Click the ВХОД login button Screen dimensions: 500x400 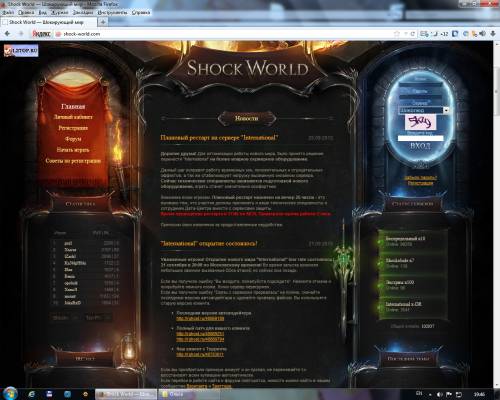(x=420, y=146)
